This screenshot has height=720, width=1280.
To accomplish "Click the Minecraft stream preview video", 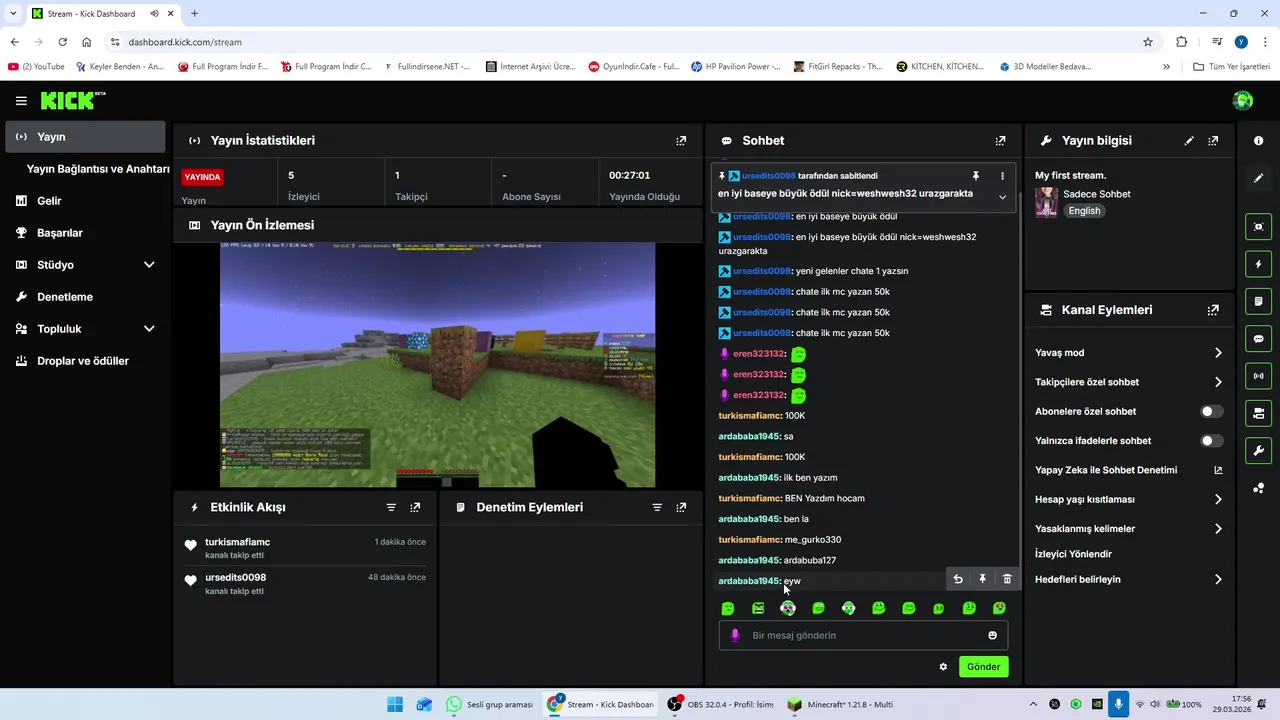I will tap(437, 365).
